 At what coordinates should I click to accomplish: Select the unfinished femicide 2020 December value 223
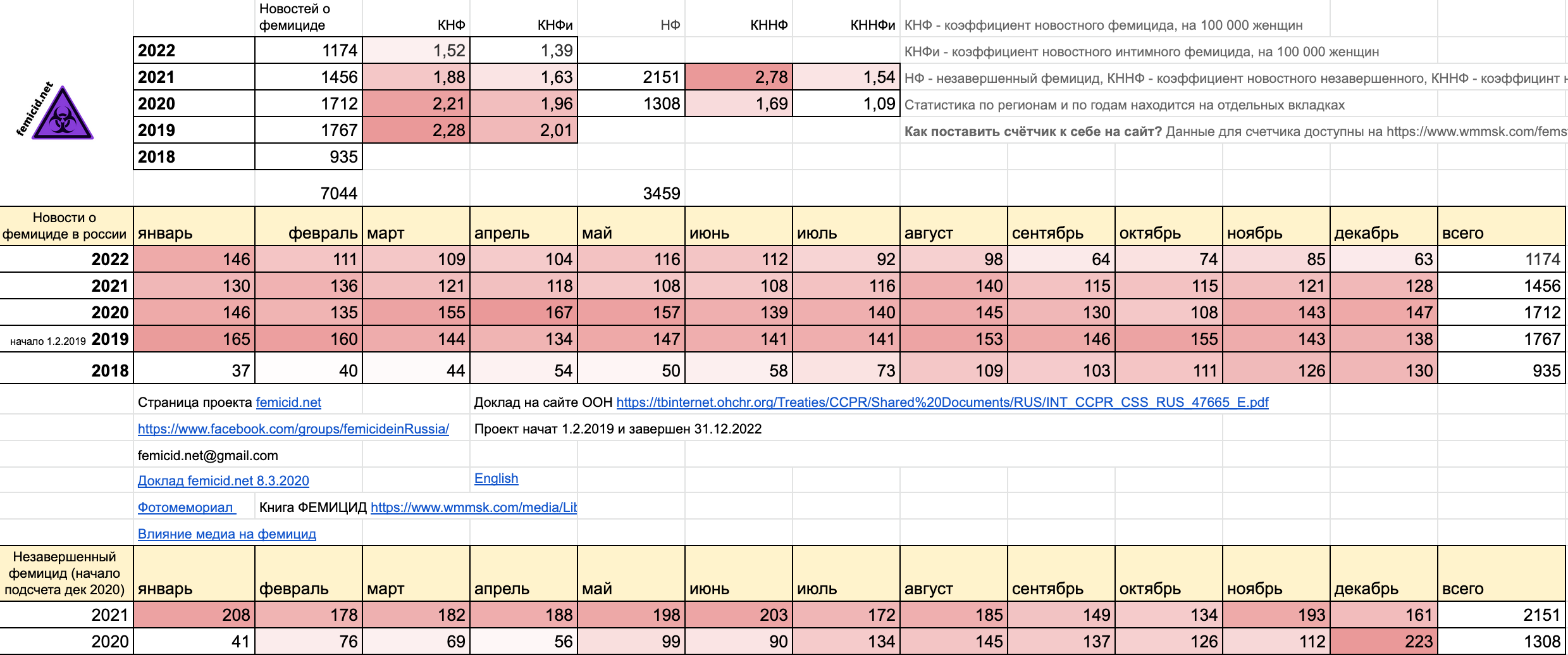coord(1384,641)
